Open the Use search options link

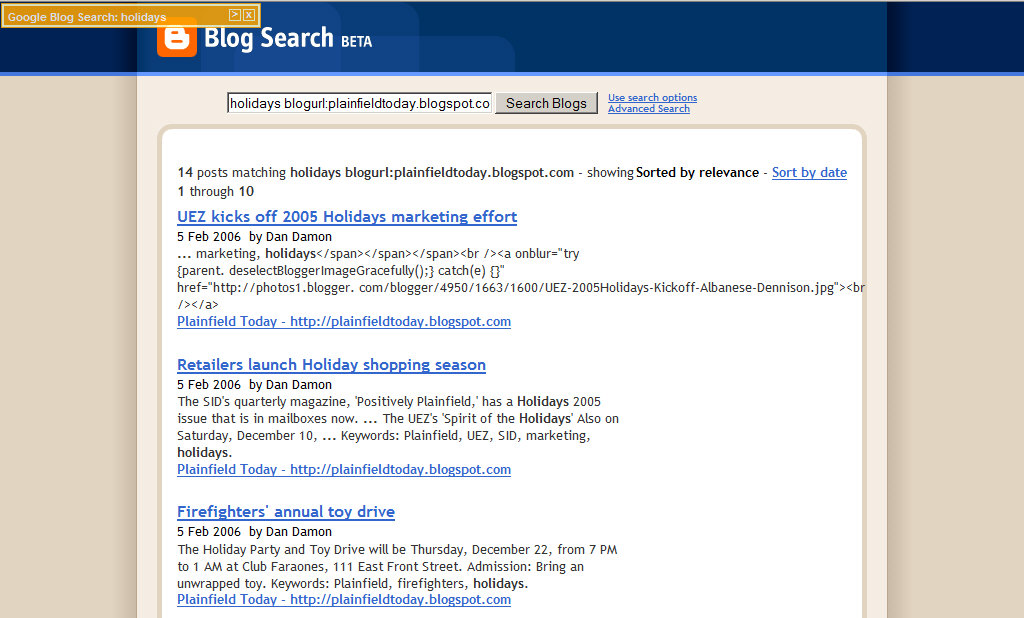coord(652,97)
